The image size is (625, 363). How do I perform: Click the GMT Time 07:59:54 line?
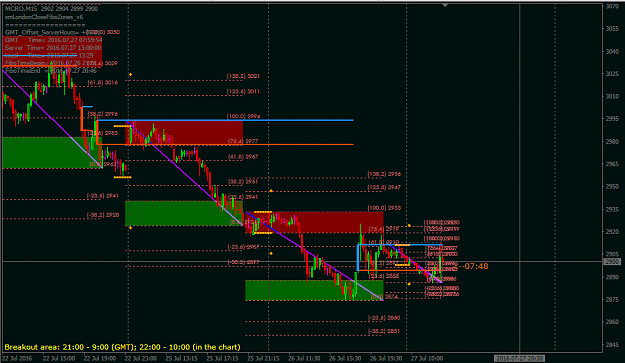coord(53,40)
